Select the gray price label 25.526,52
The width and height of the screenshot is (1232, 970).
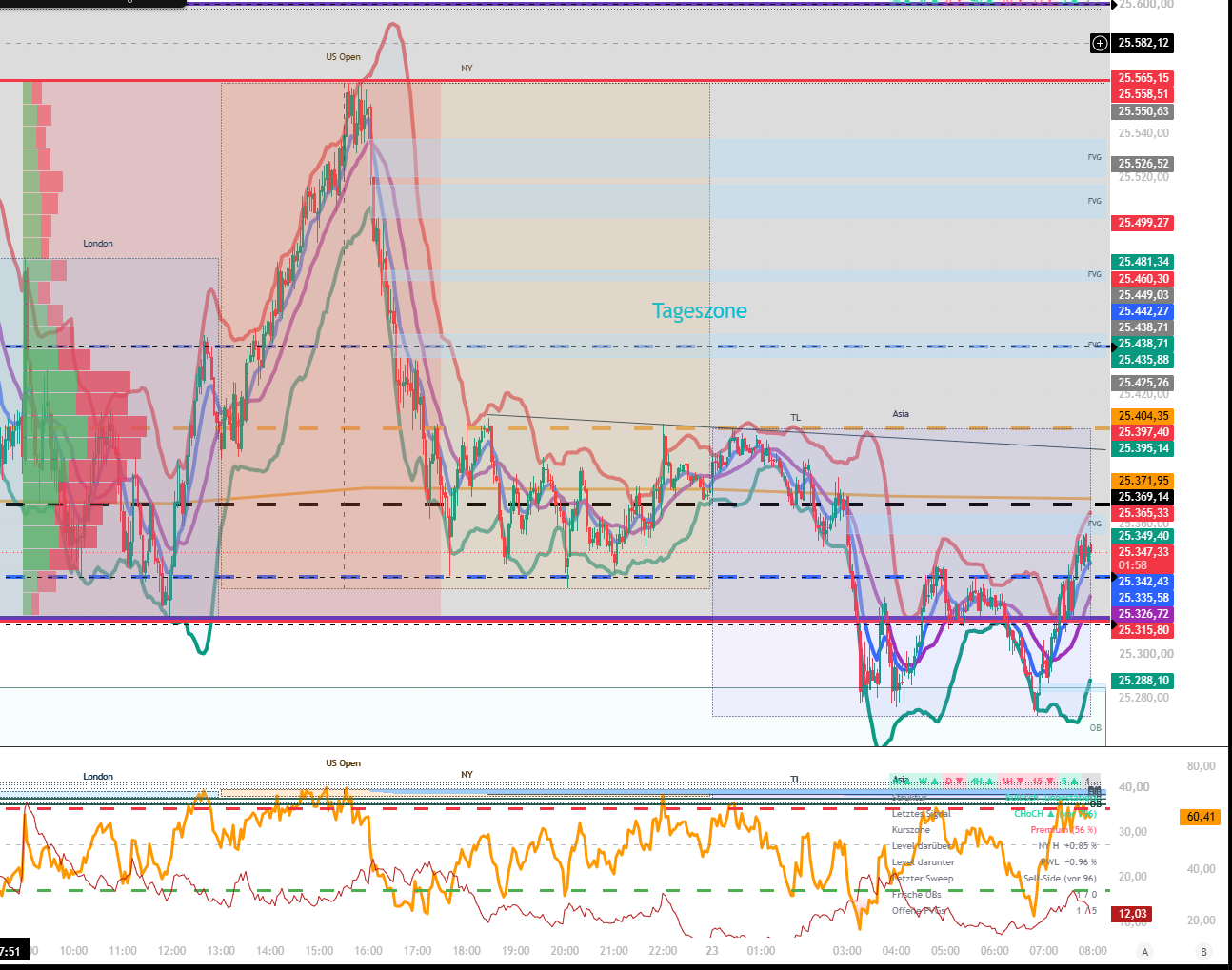tap(1143, 164)
